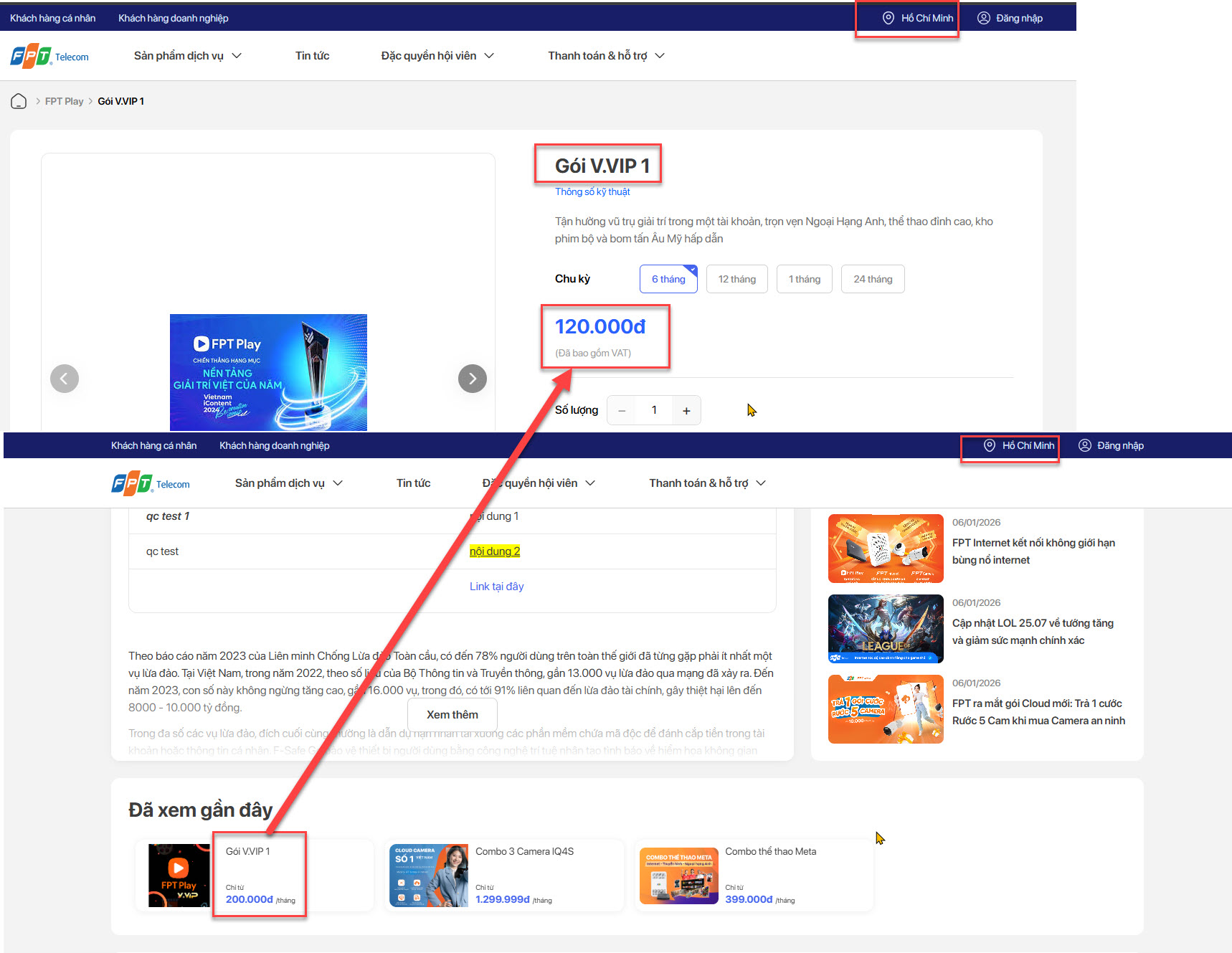1232x953 pixels.
Task: Pick the 24 tháng billing cycle
Action: (x=872, y=279)
